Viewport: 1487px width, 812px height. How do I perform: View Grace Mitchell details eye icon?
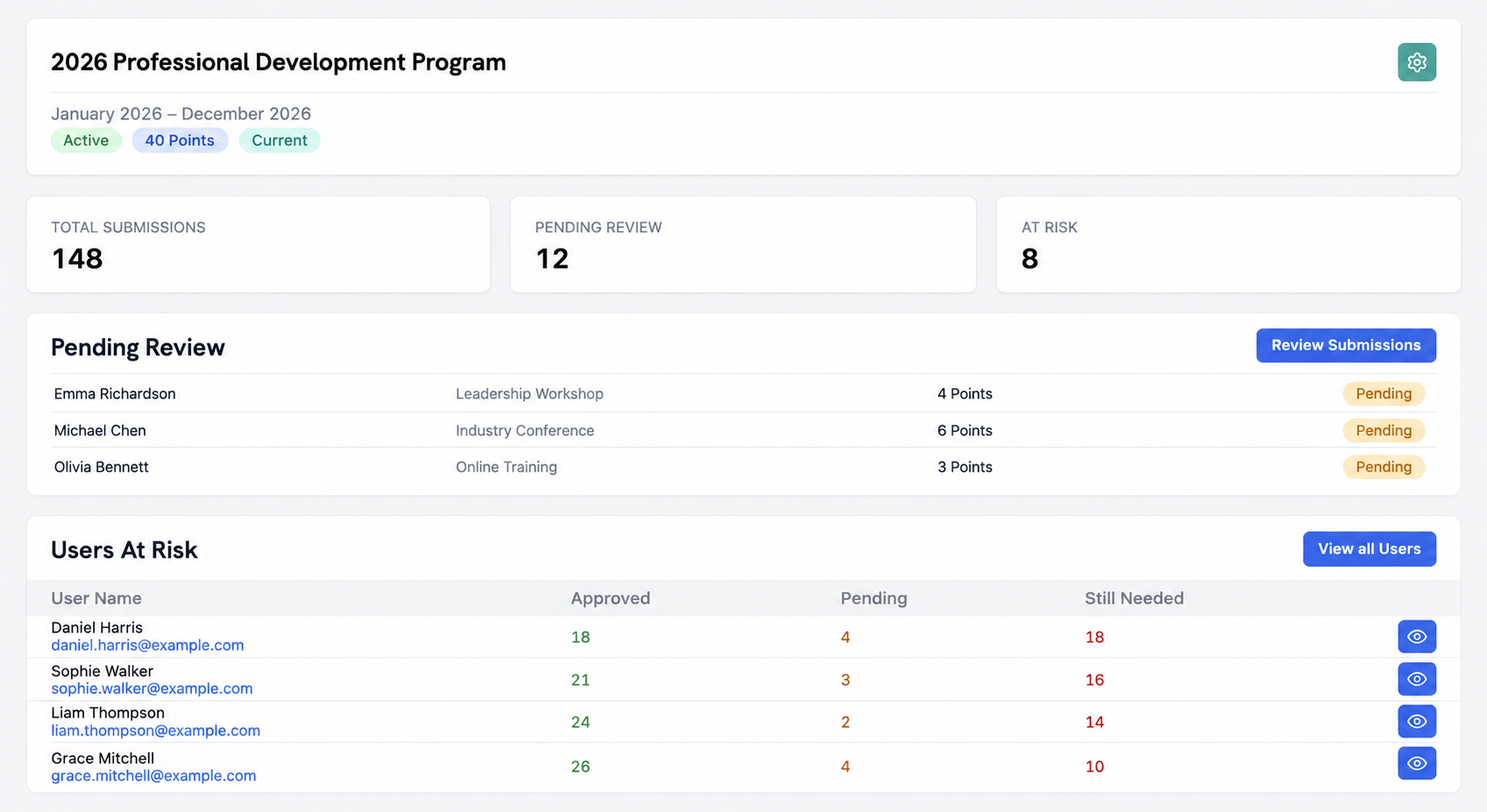tap(1416, 764)
